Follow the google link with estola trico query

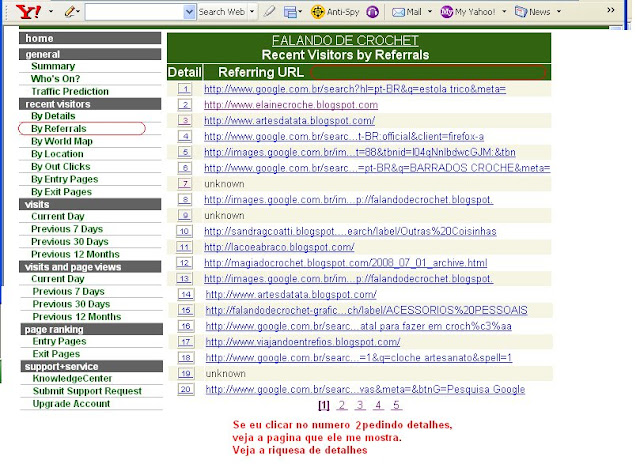(355, 89)
